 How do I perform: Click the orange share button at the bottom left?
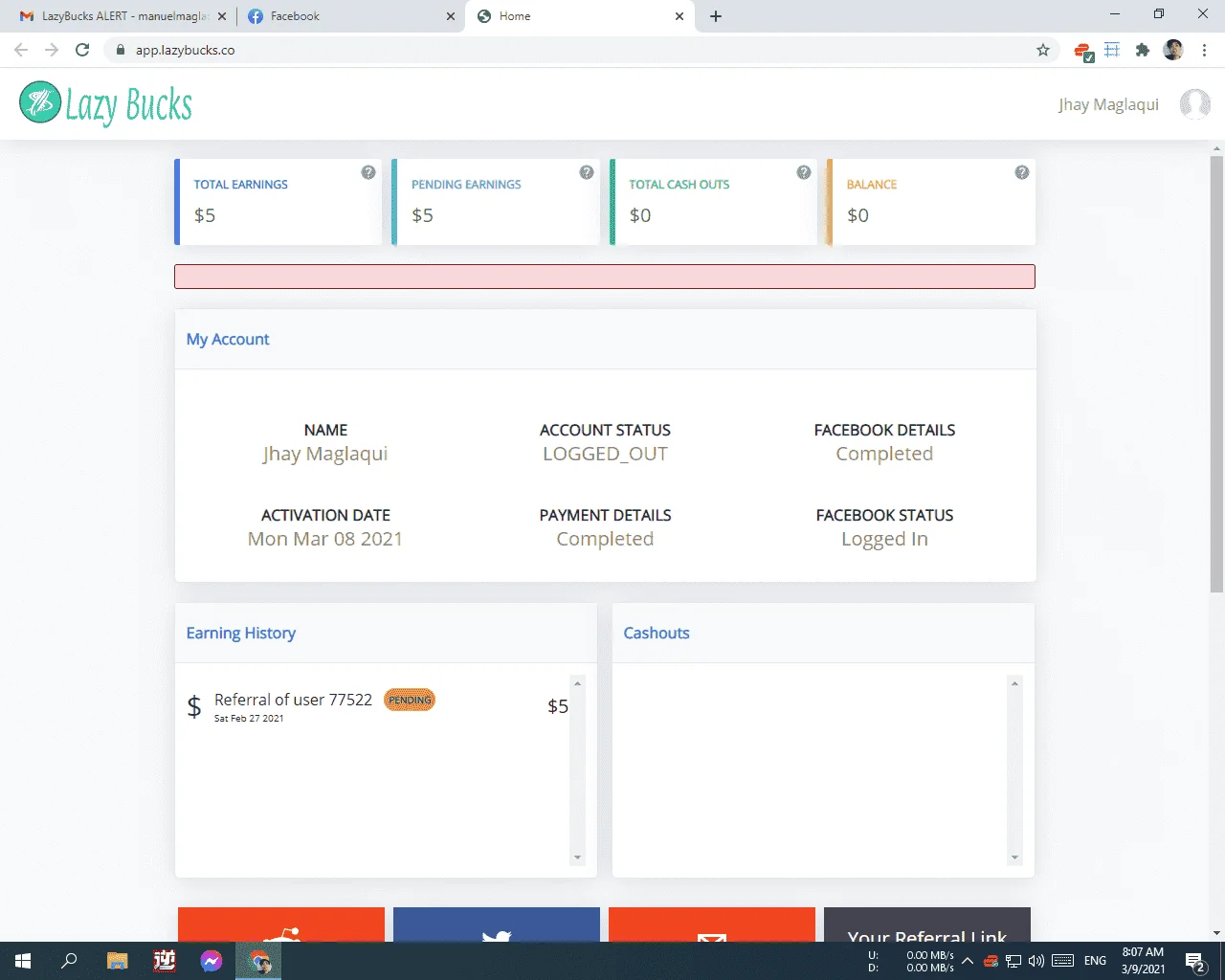tap(281, 924)
